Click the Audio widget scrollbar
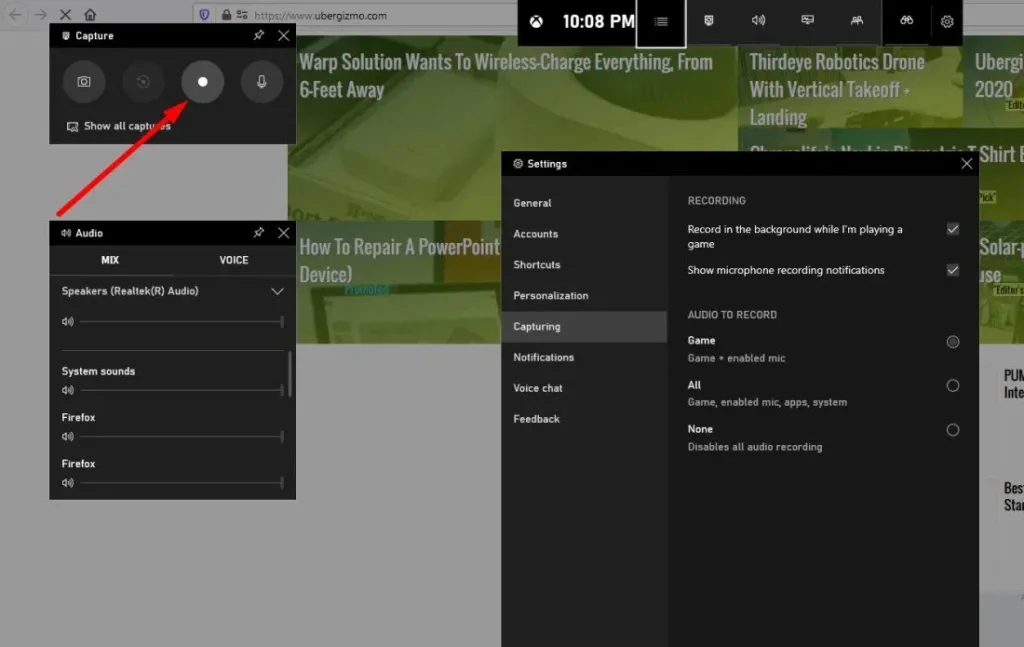 pos(289,374)
